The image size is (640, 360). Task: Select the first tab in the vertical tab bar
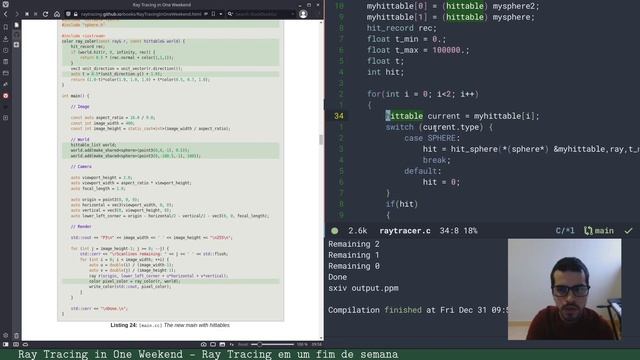(16, 25)
